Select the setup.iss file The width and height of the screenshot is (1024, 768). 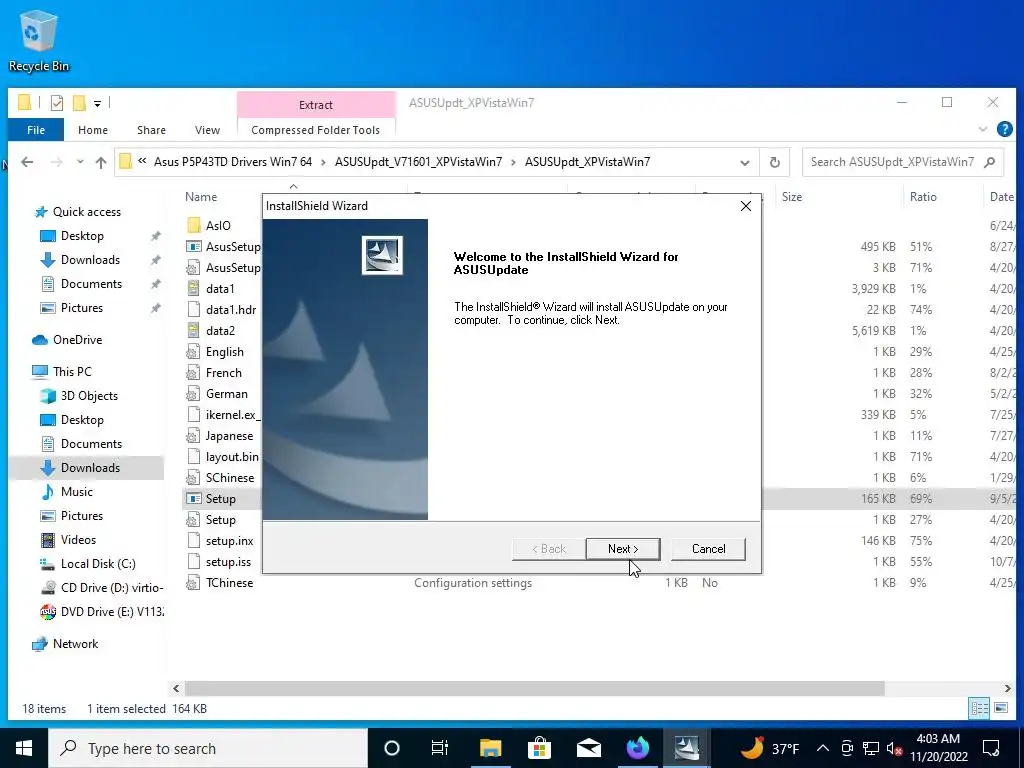point(228,562)
